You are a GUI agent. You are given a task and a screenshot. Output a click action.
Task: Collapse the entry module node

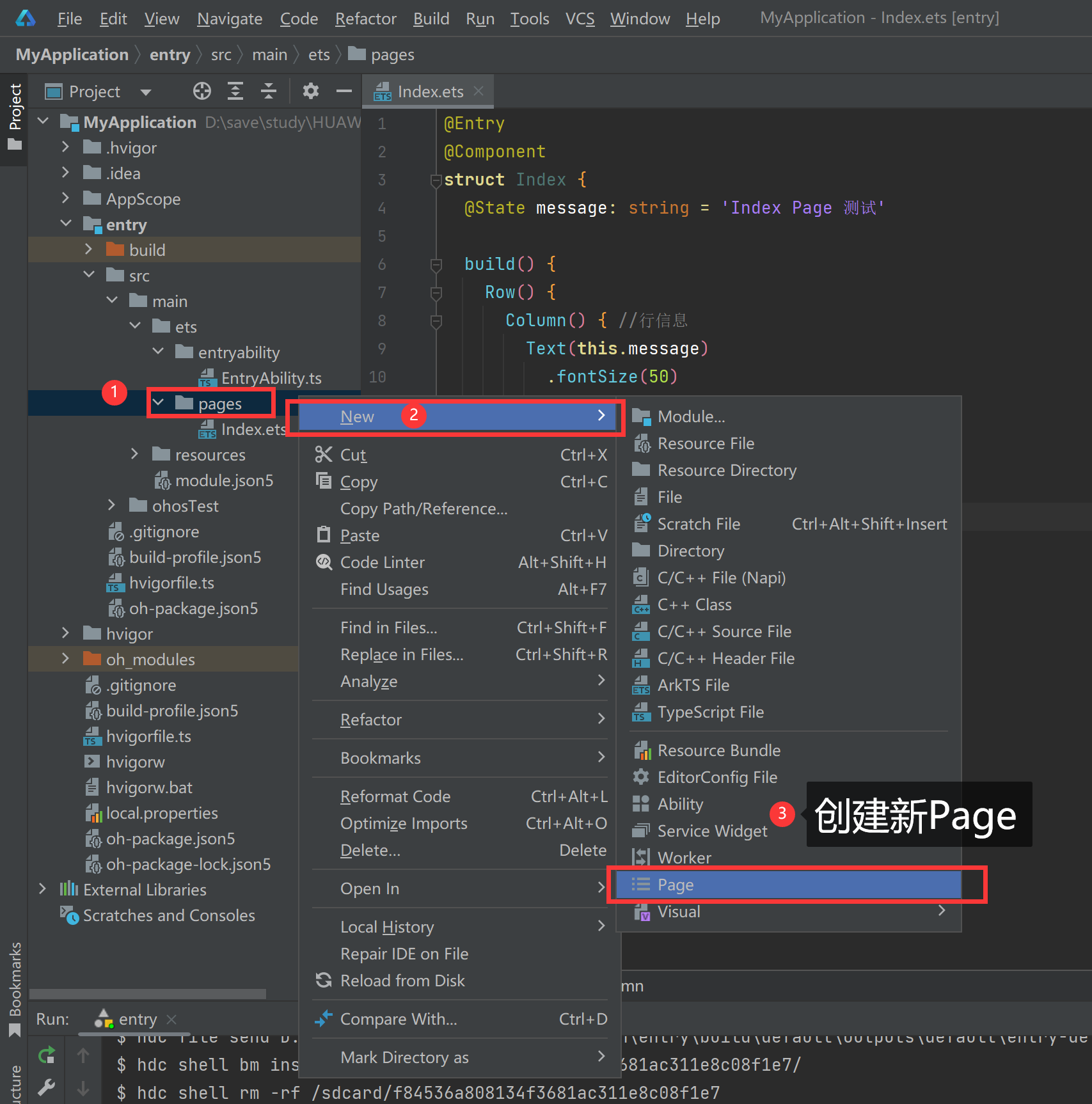pos(66,223)
